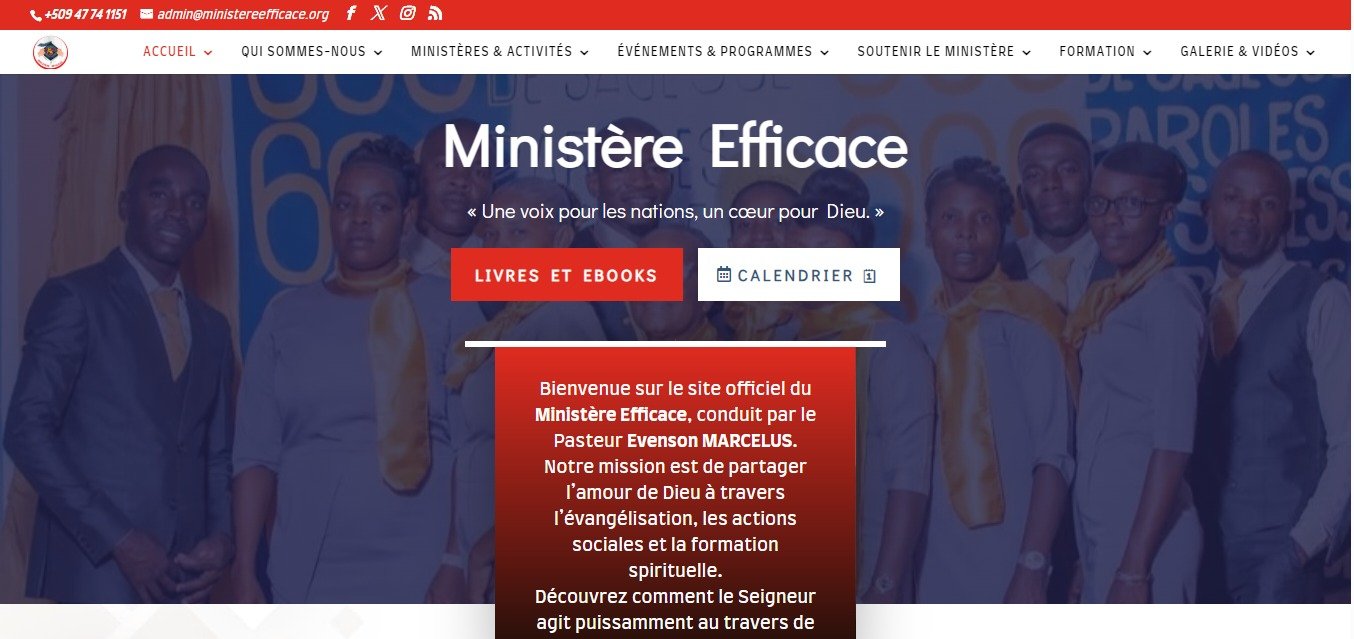Expand the Formation dropdown arrow
Image resolution: width=1354 pixels, height=639 pixels.
point(1147,53)
